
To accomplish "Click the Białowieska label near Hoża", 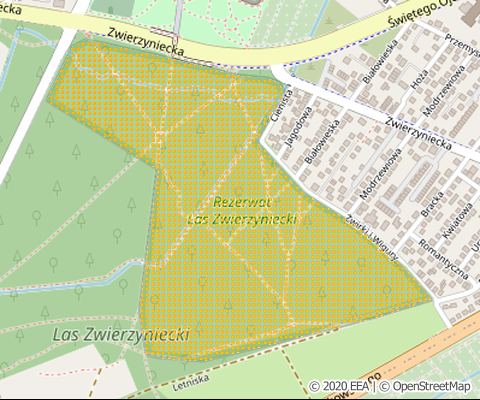I will click(380, 61).
